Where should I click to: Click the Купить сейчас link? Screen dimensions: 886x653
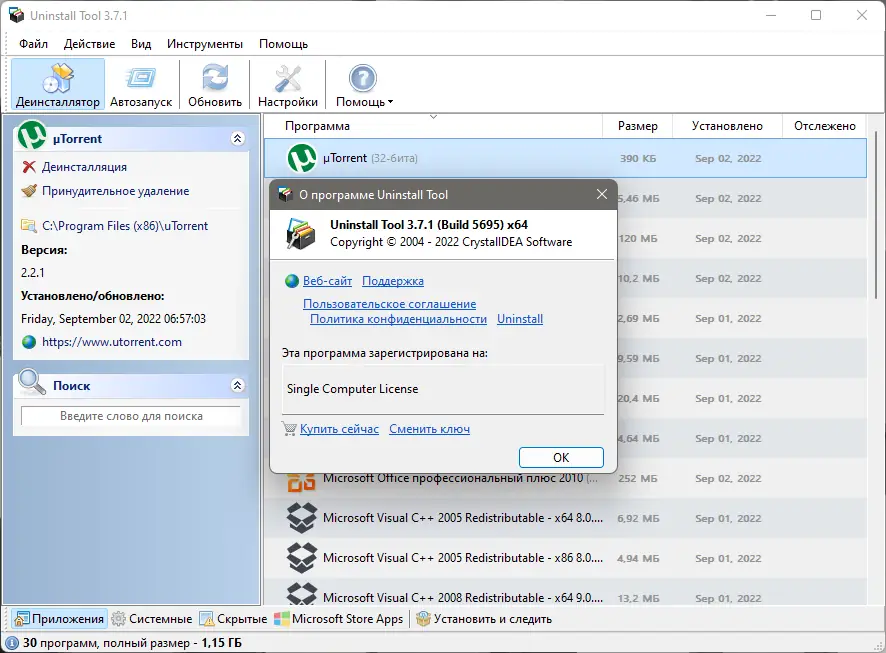tap(339, 429)
